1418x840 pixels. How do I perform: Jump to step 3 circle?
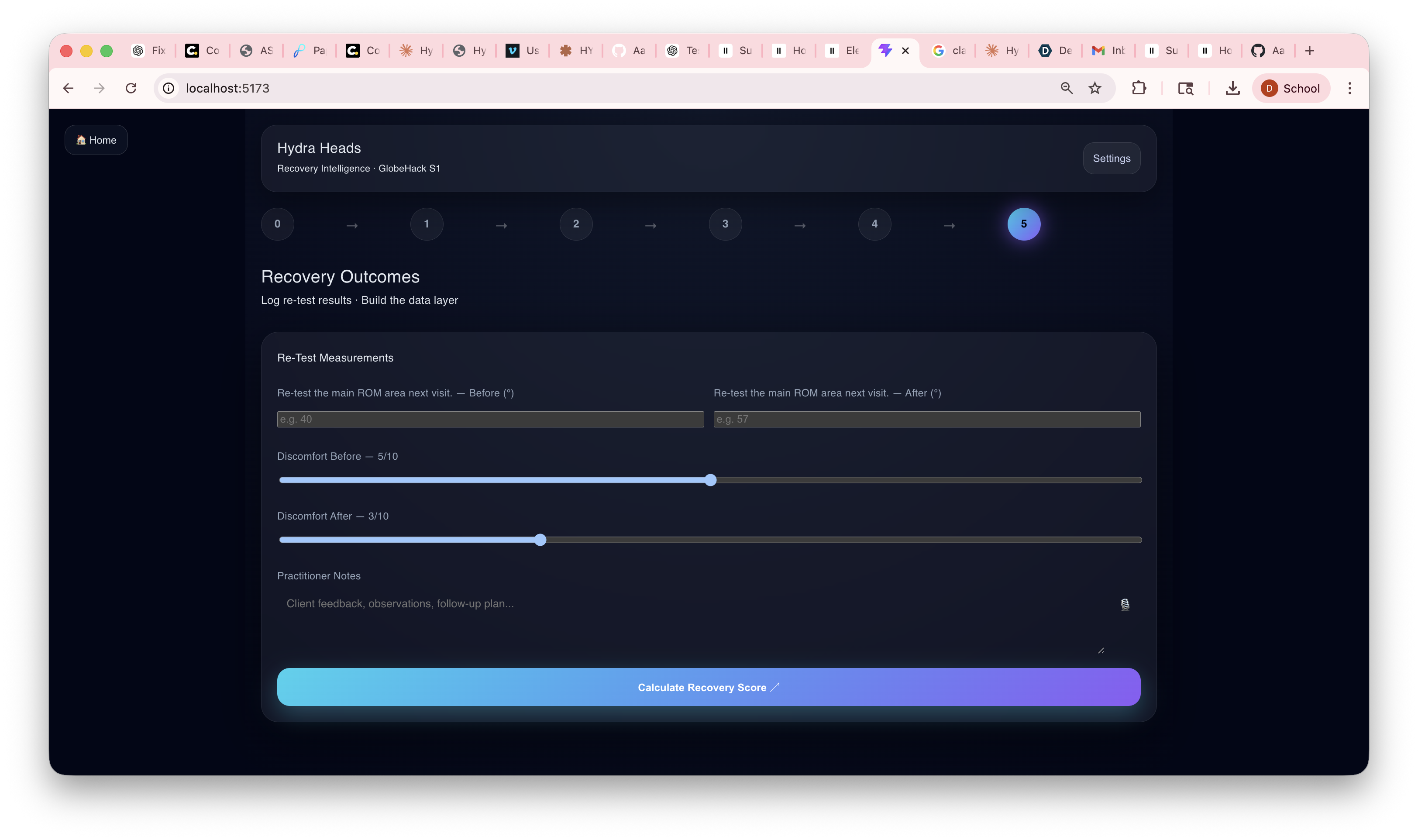(x=725, y=224)
